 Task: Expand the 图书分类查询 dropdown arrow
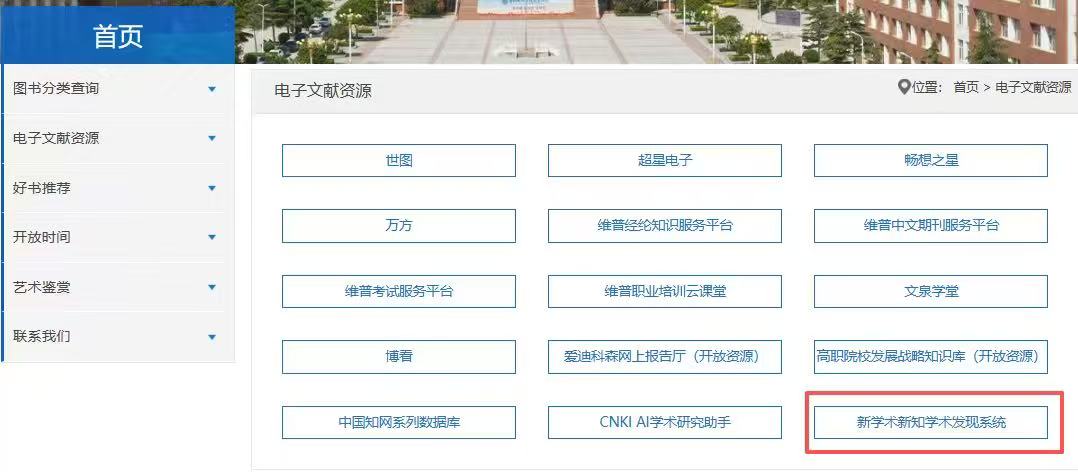[211, 89]
